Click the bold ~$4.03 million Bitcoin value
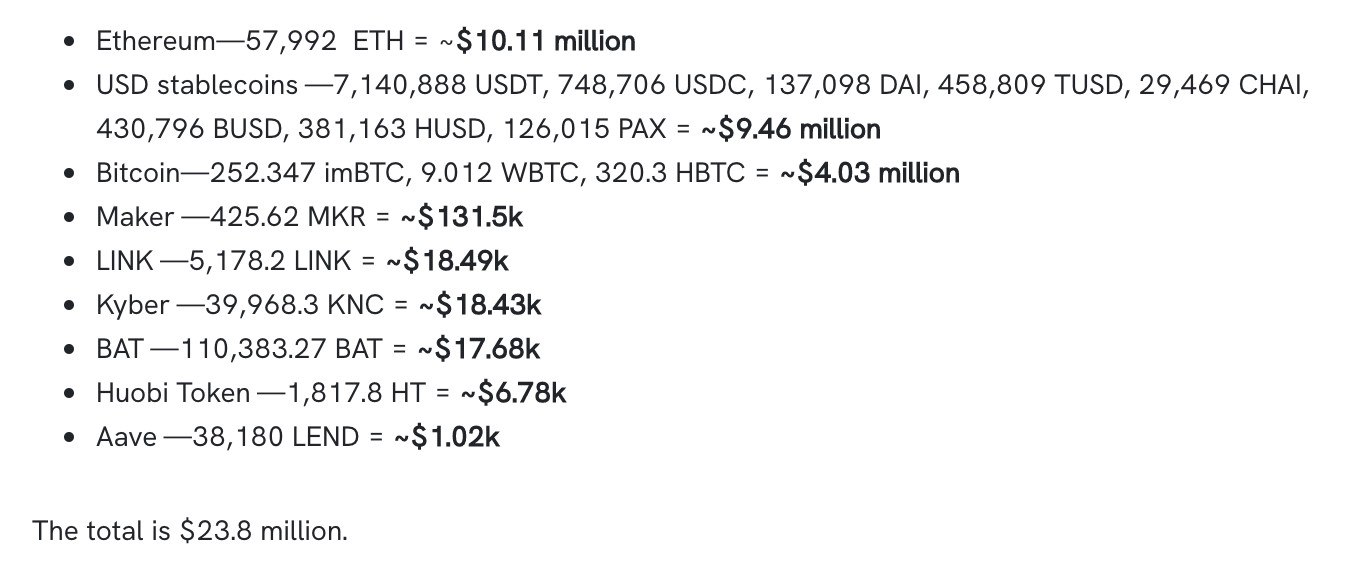The image size is (1358, 574). click(869, 173)
